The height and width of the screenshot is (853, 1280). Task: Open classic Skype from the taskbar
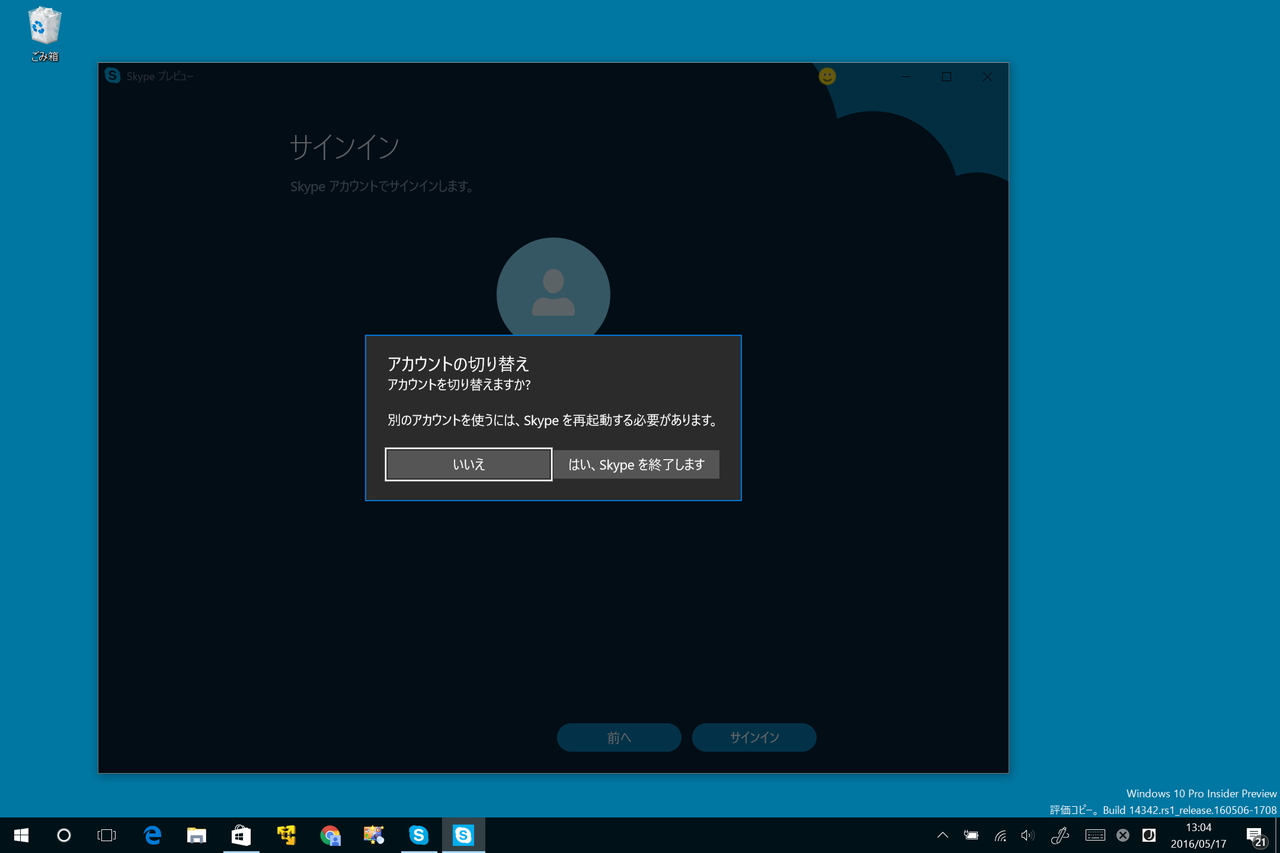[418, 835]
